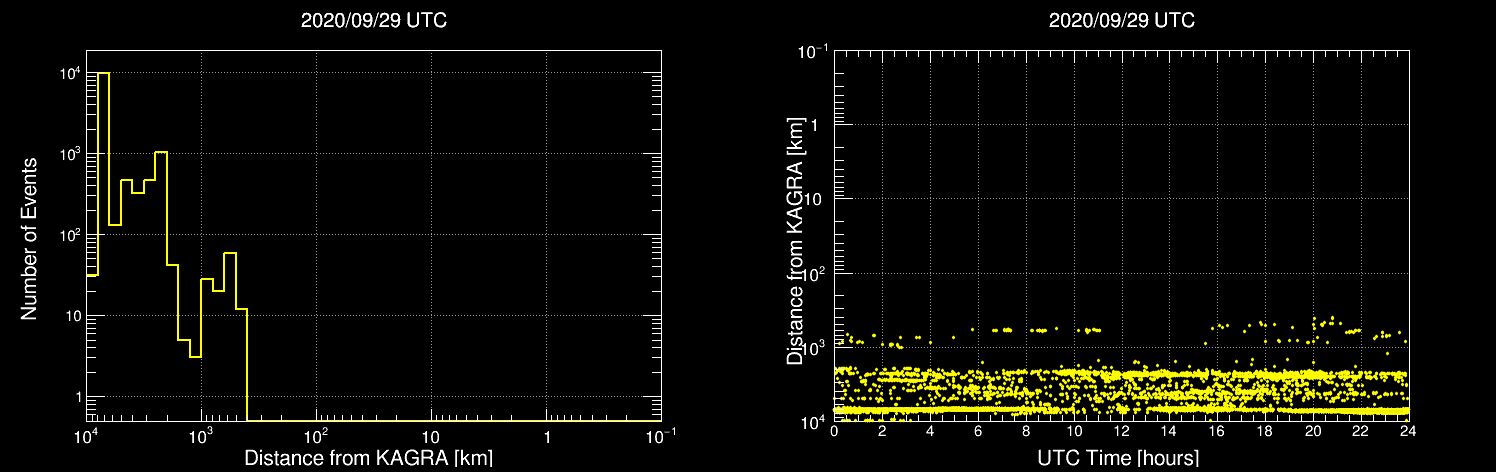Click 10^3 tick on scatter plot distance y-axis

click(x=815, y=346)
